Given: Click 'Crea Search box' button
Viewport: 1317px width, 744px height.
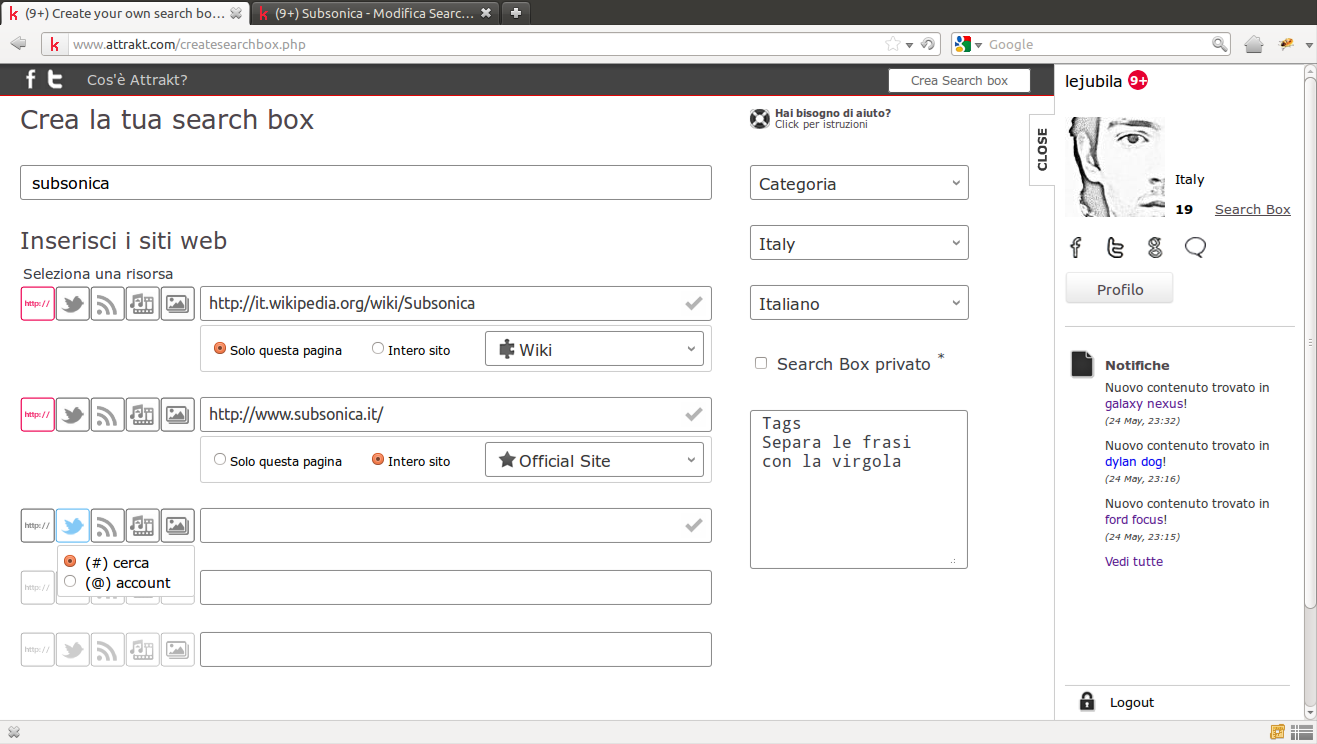Looking at the screenshot, I should pos(959,81).
